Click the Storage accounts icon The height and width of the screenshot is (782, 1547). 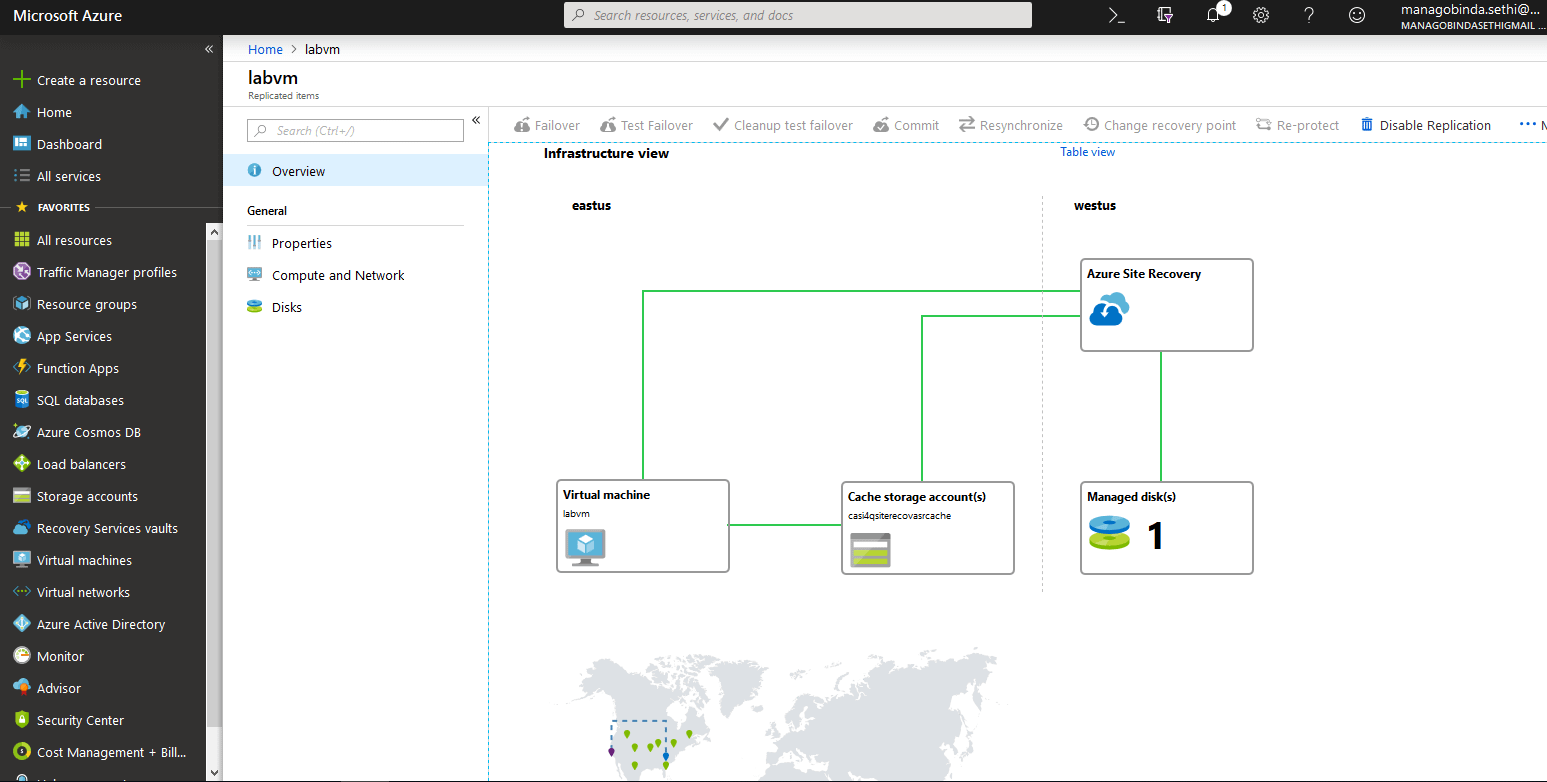[x=21, y=496]
